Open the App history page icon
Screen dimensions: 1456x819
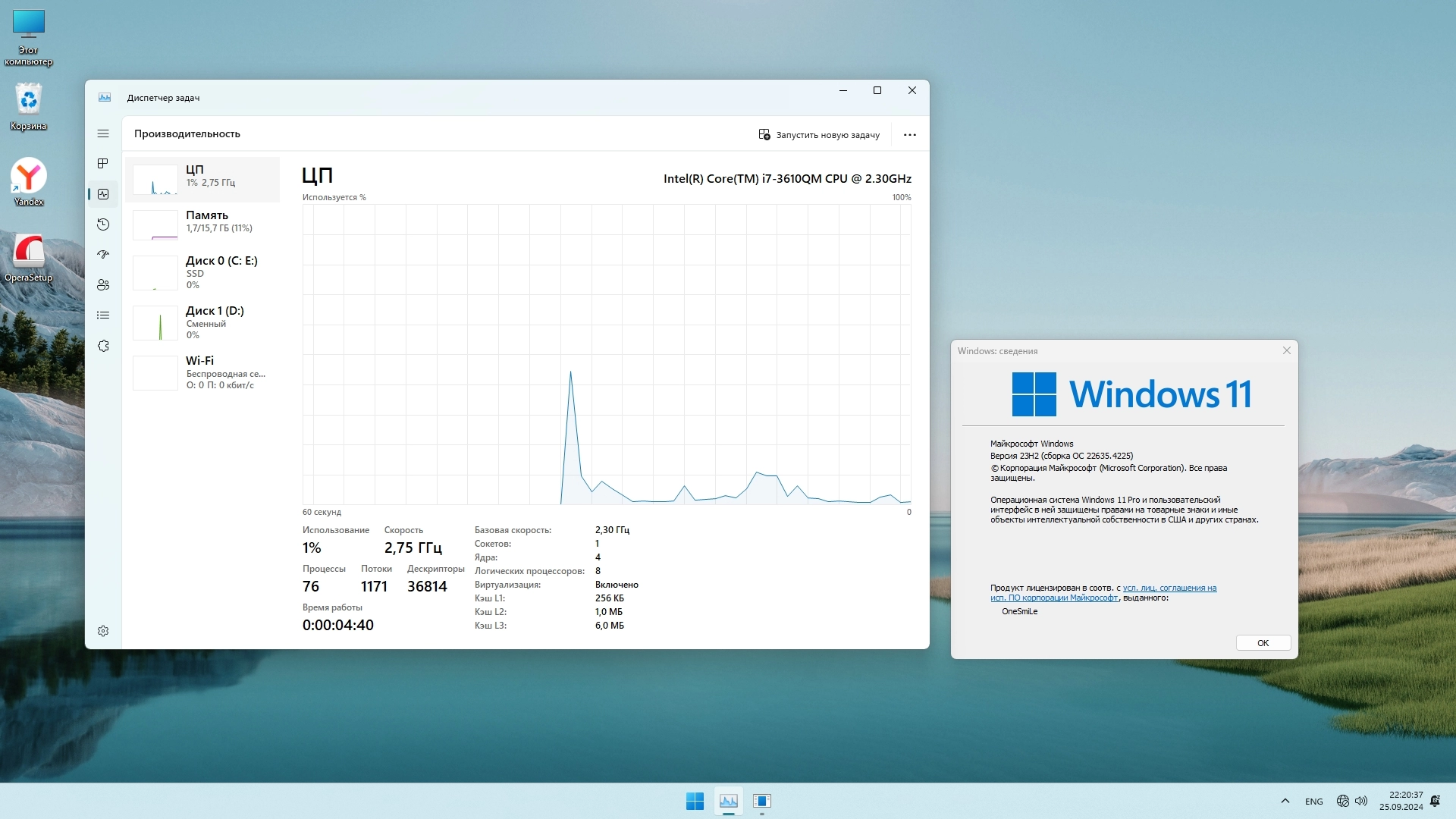103,224
